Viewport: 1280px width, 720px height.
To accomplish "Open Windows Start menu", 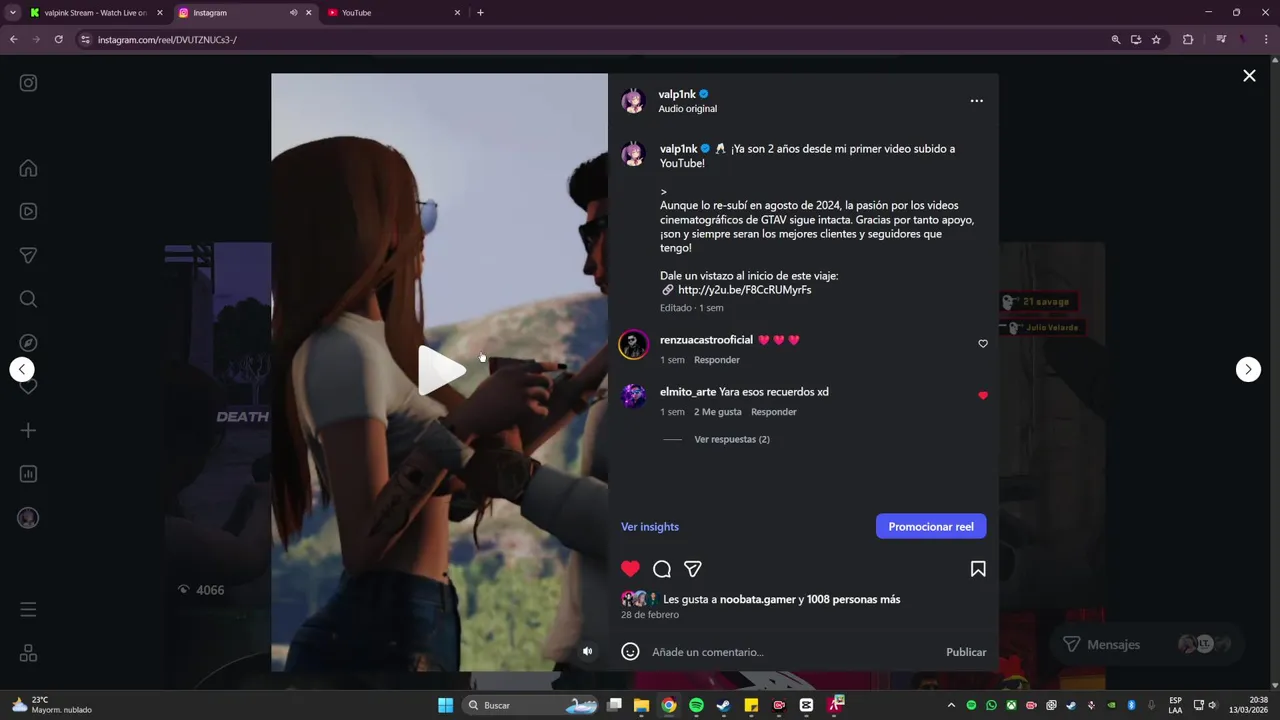I will pyautogui.click(x=445, y=705).
